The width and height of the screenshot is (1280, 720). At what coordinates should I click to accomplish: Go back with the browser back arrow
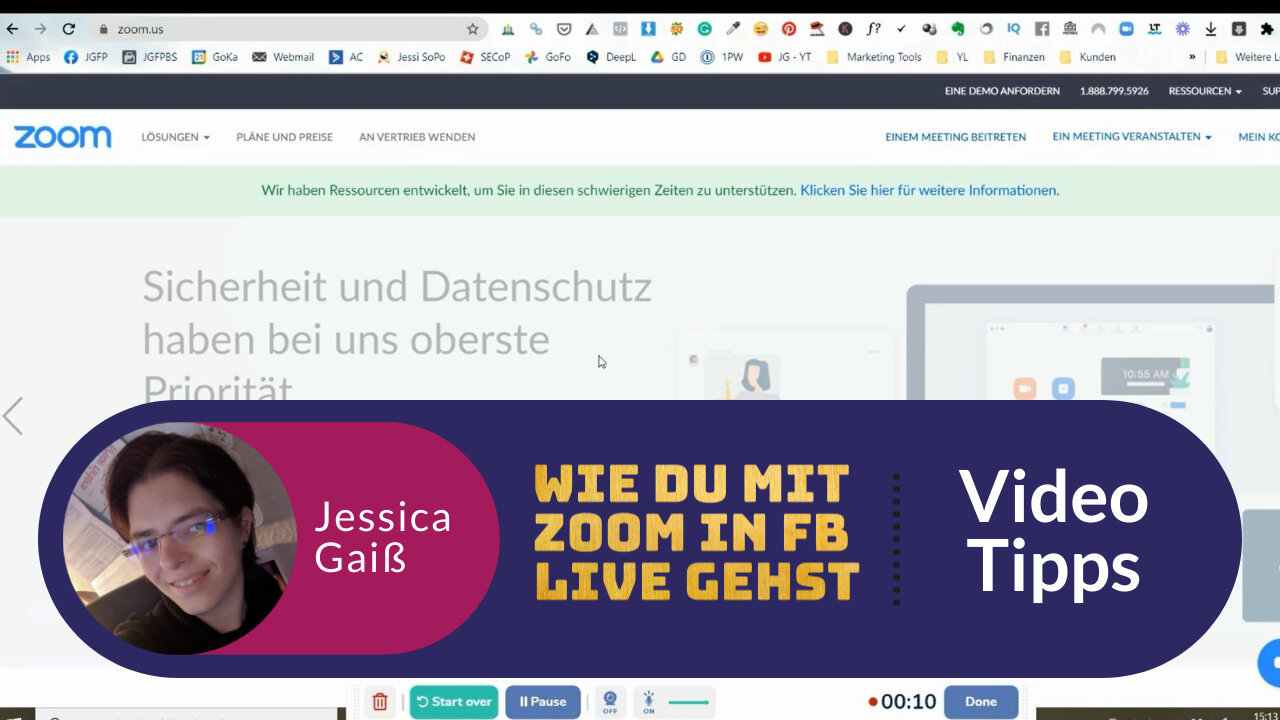coord(13,29)
